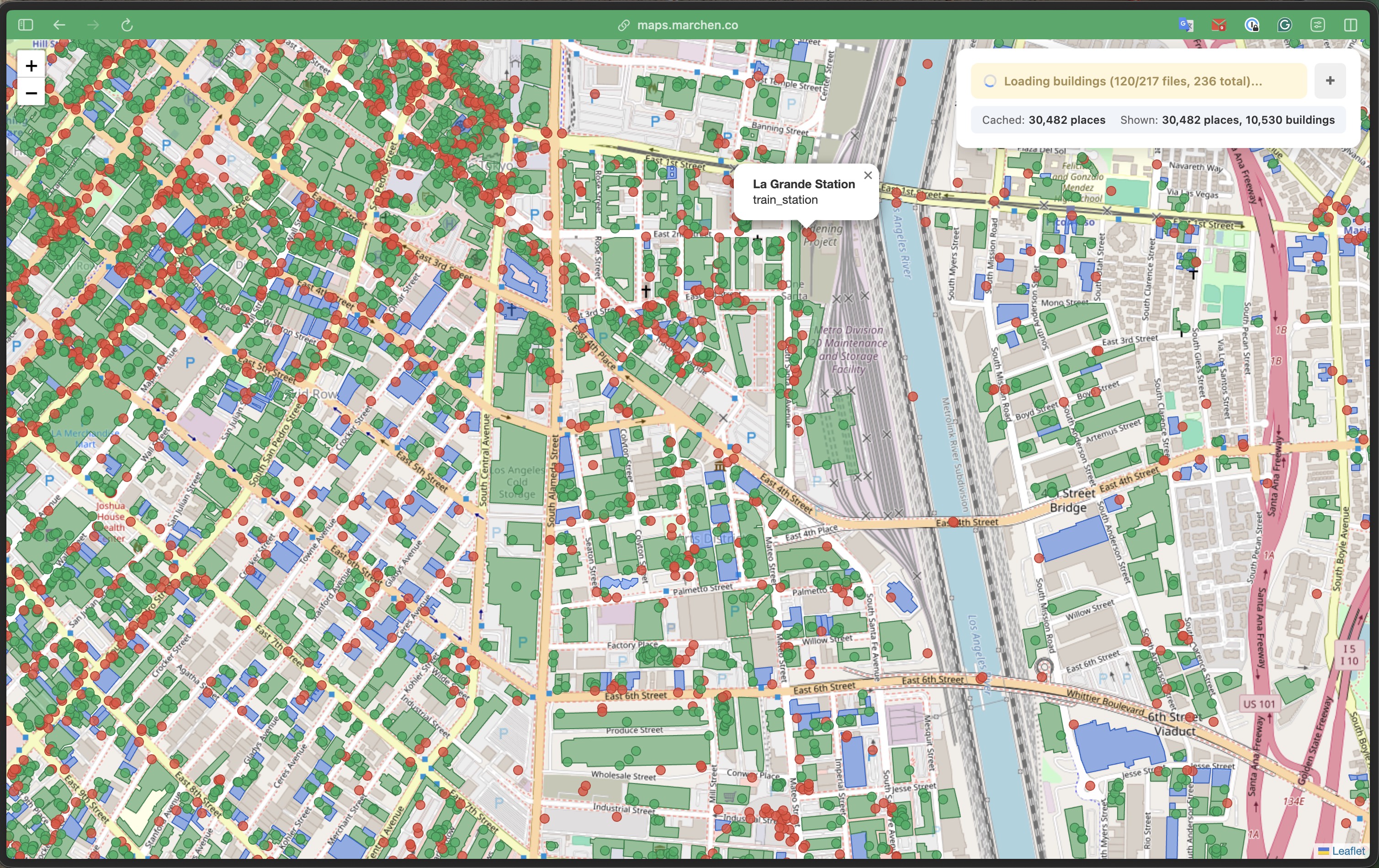Open the 1Password extension
1379x868 pixels.
point(1252,25)
